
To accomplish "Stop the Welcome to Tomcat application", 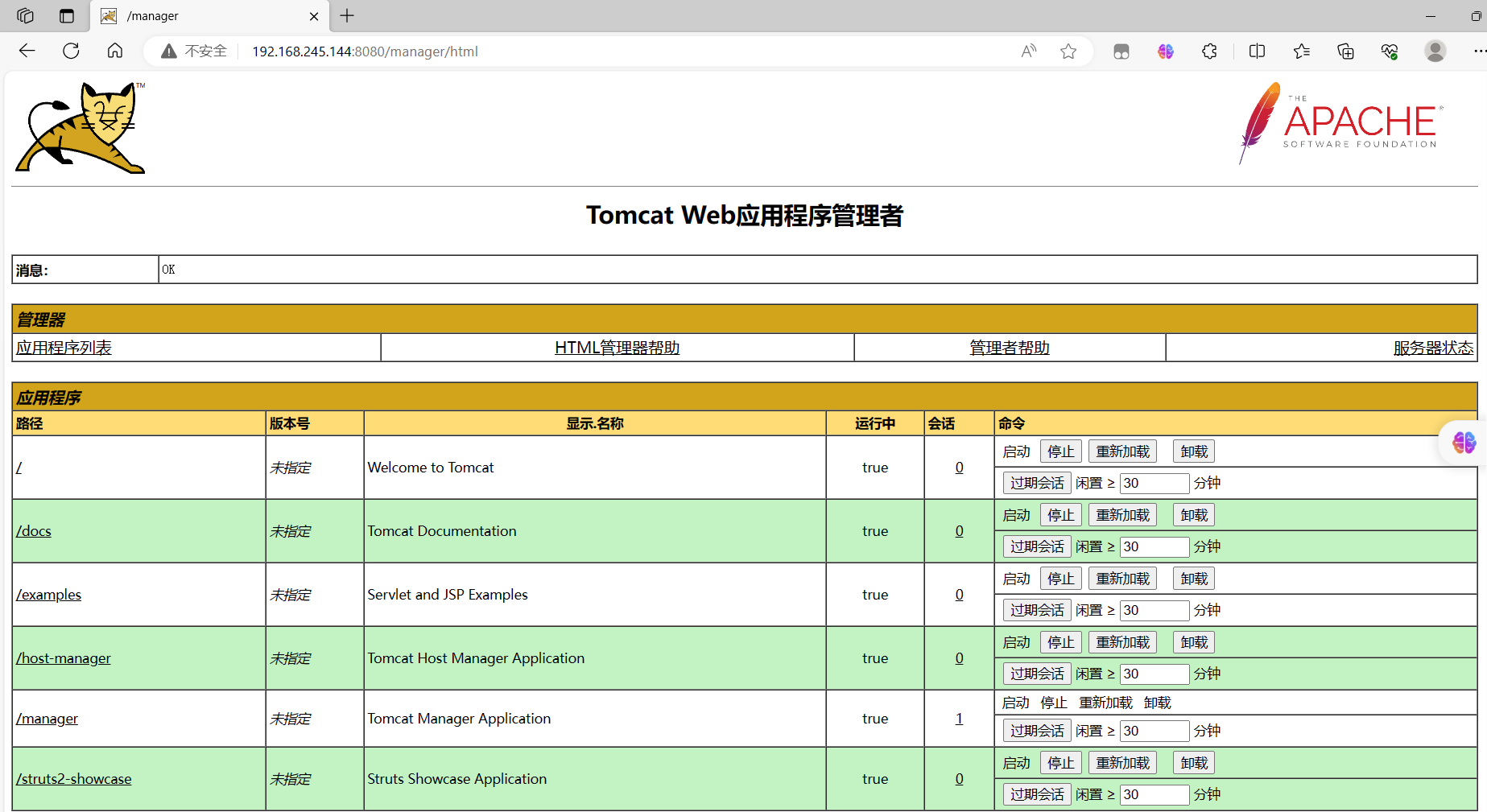I will pos(1060,451).
